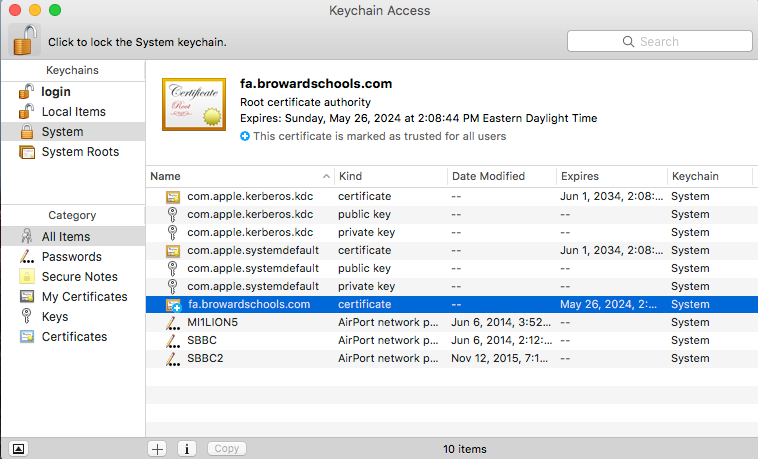Click the com.apple.kerberos.kdc certificate icon
This screenshot has height=459, width=758.
point(173,197)
